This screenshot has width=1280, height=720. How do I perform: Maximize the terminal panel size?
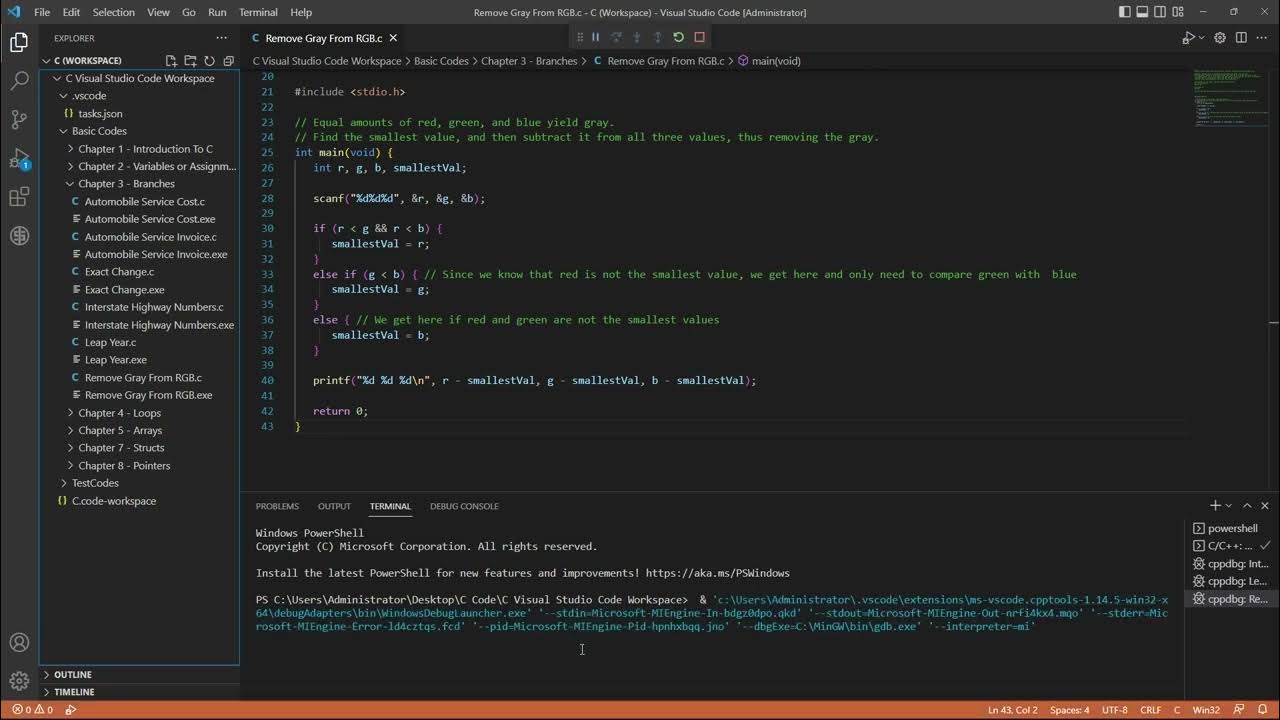click(x=1249, y=506)
